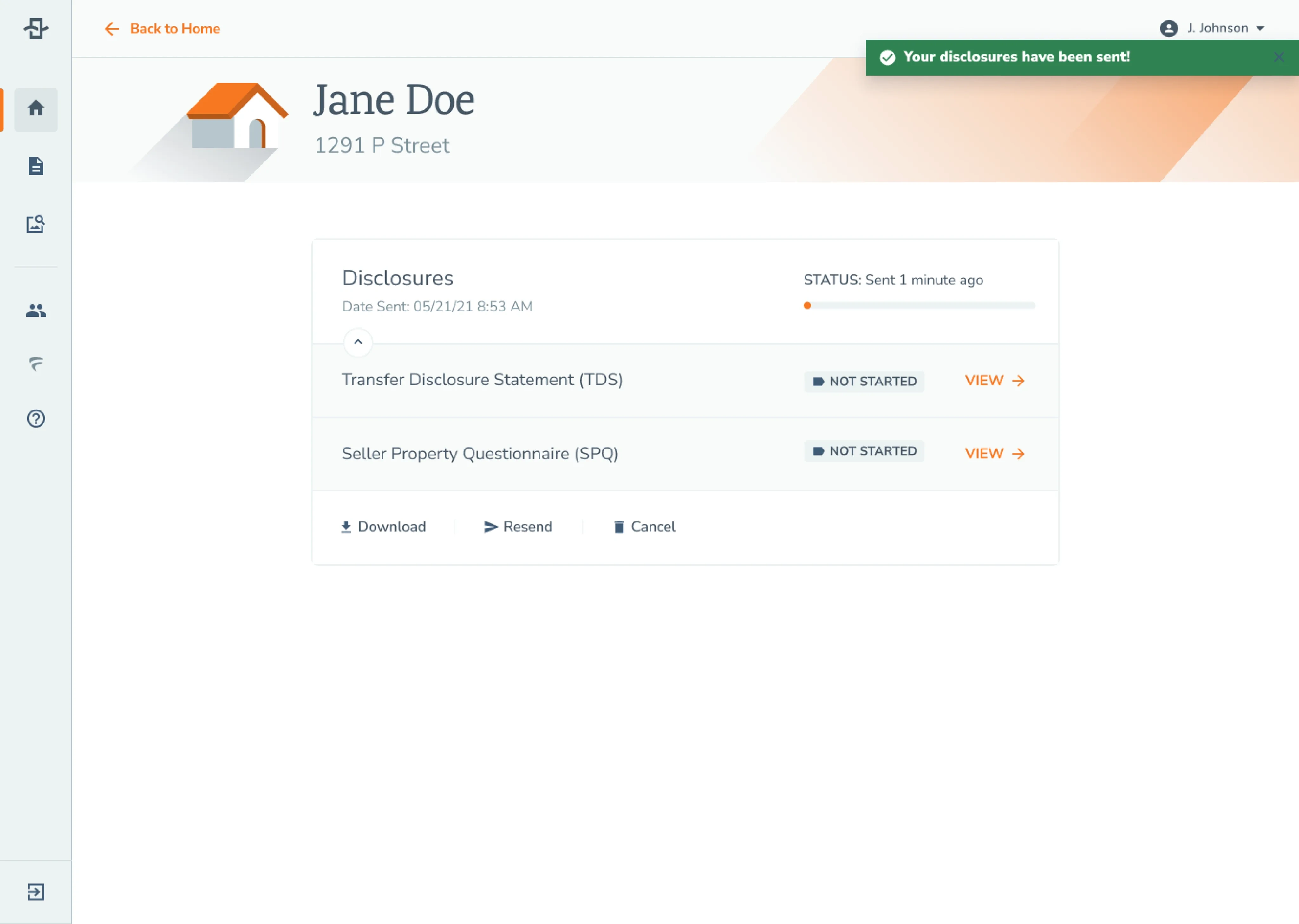Click the house illustration thumbnail
The image size is (1299, 924).
pyautogui.click(x=237, y=115)
